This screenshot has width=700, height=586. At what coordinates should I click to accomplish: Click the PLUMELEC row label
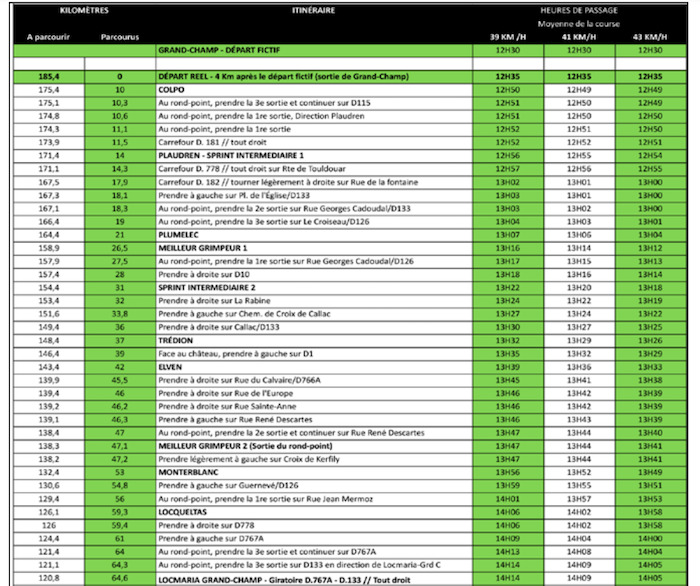point(314,235)
